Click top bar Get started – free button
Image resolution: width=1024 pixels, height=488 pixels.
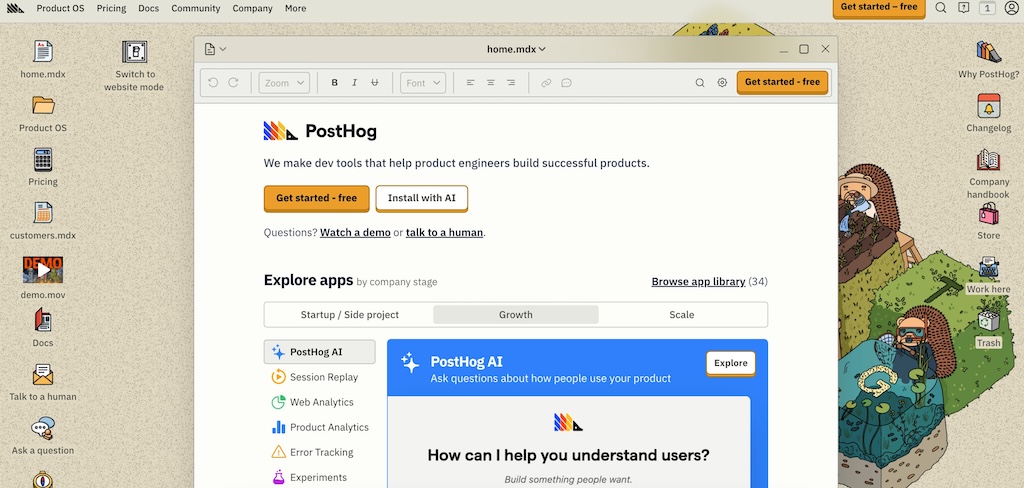(878, 7)
